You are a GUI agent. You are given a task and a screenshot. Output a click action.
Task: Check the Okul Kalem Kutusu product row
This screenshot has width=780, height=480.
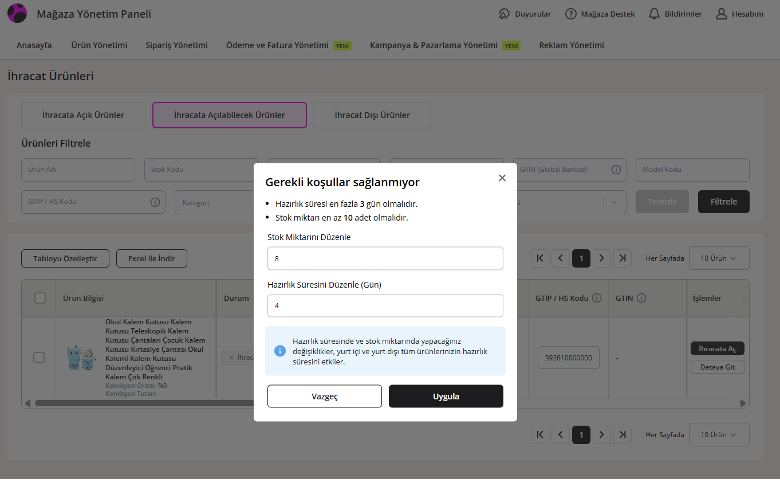39,358
